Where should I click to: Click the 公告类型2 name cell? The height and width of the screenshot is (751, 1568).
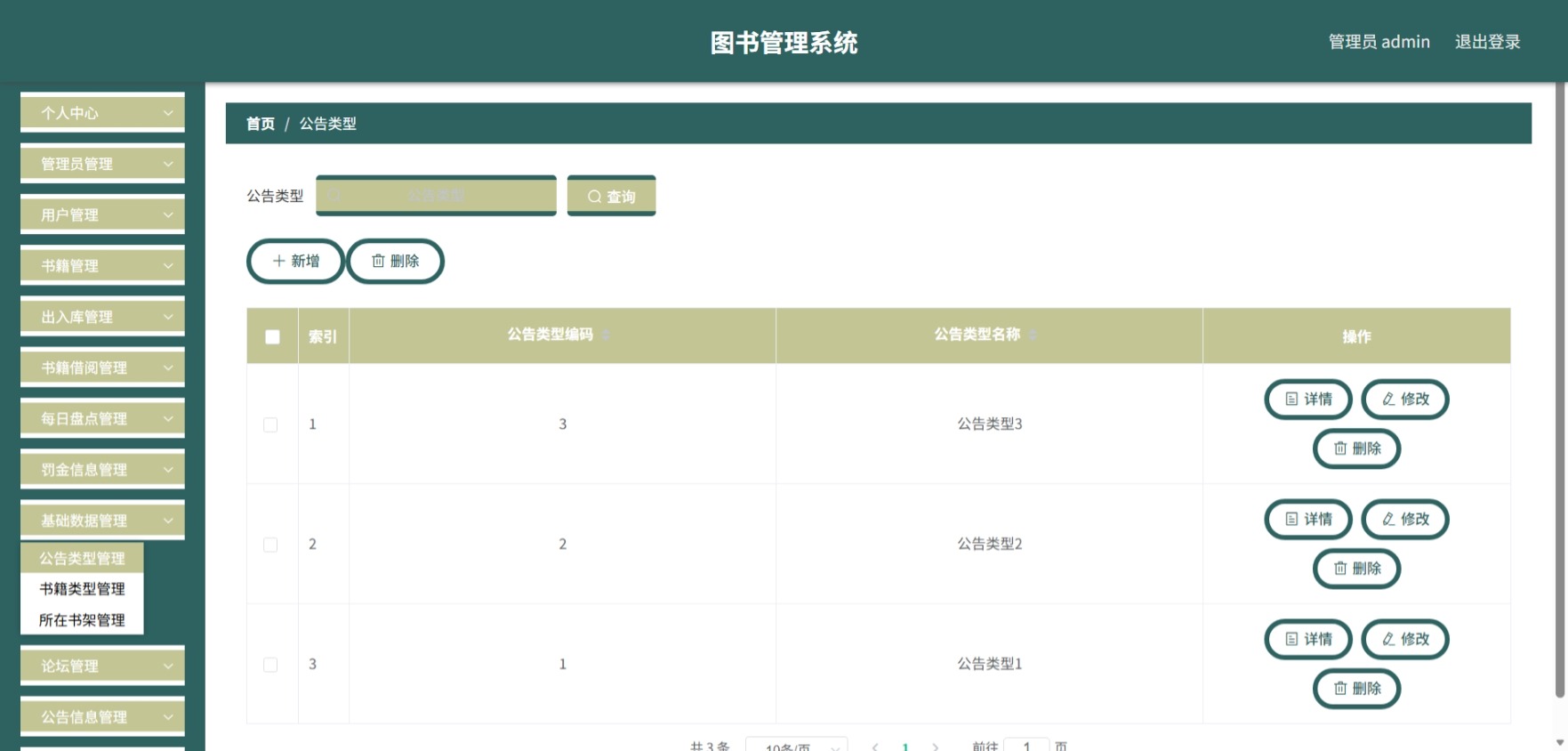pos(989,545)
